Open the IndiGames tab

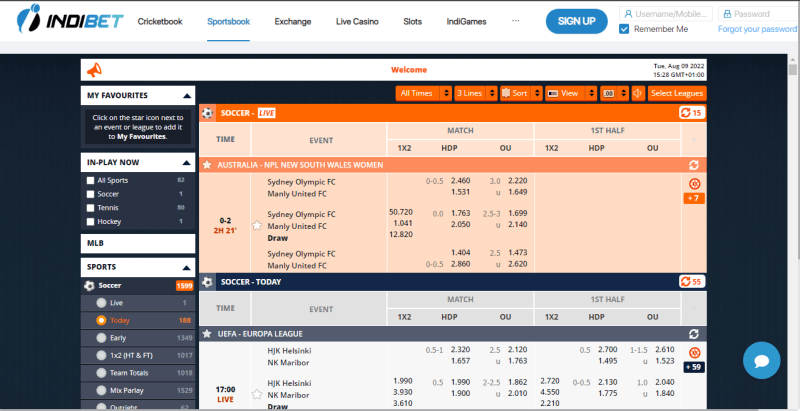pyautogui.click(x=466, y=21)
